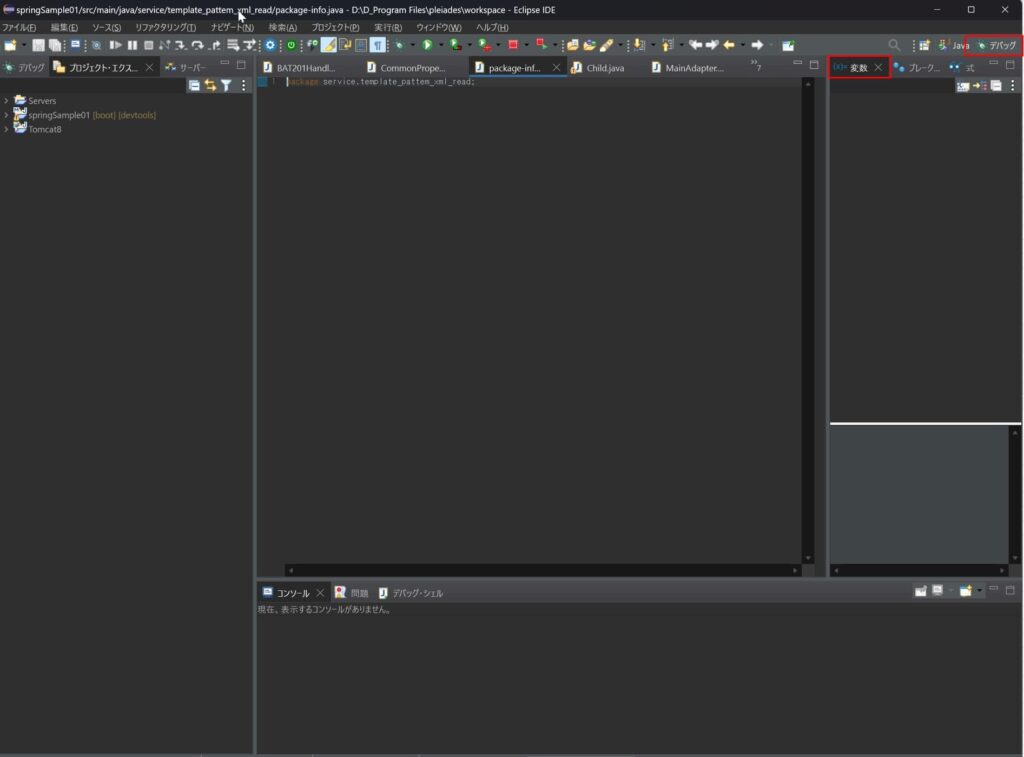Click the Suspend (pause) debug icon

click(132, 45)
